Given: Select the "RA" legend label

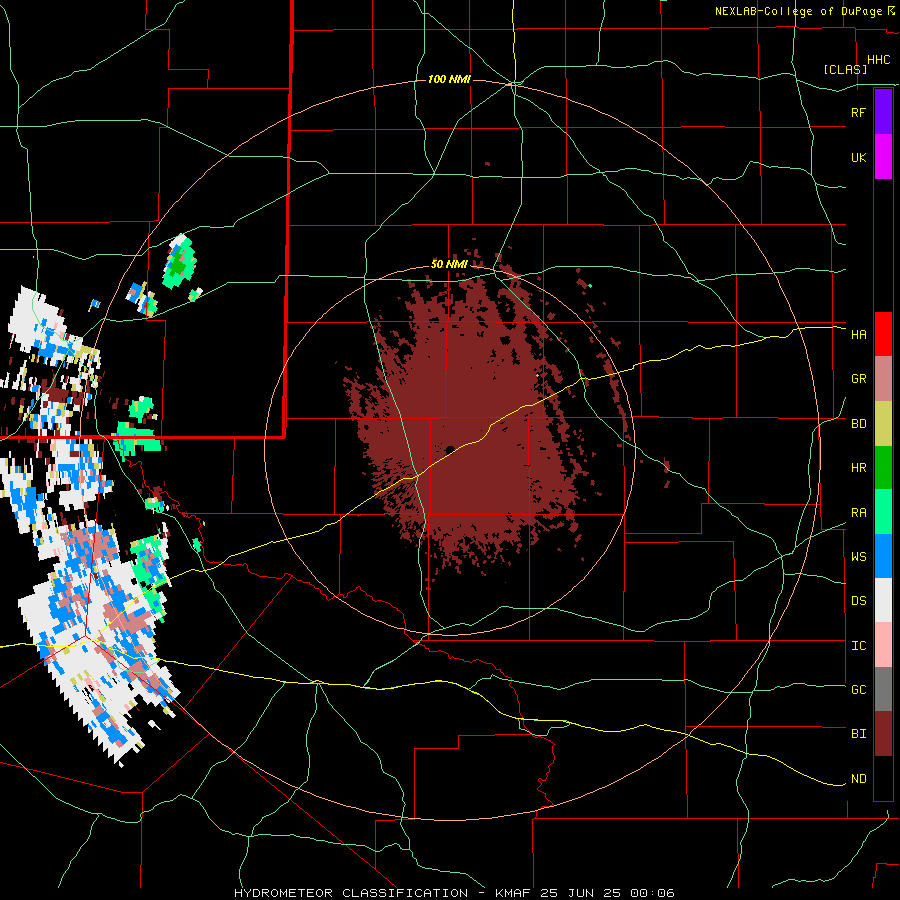Looking at the screenshot, I should (x=858, y=513).
